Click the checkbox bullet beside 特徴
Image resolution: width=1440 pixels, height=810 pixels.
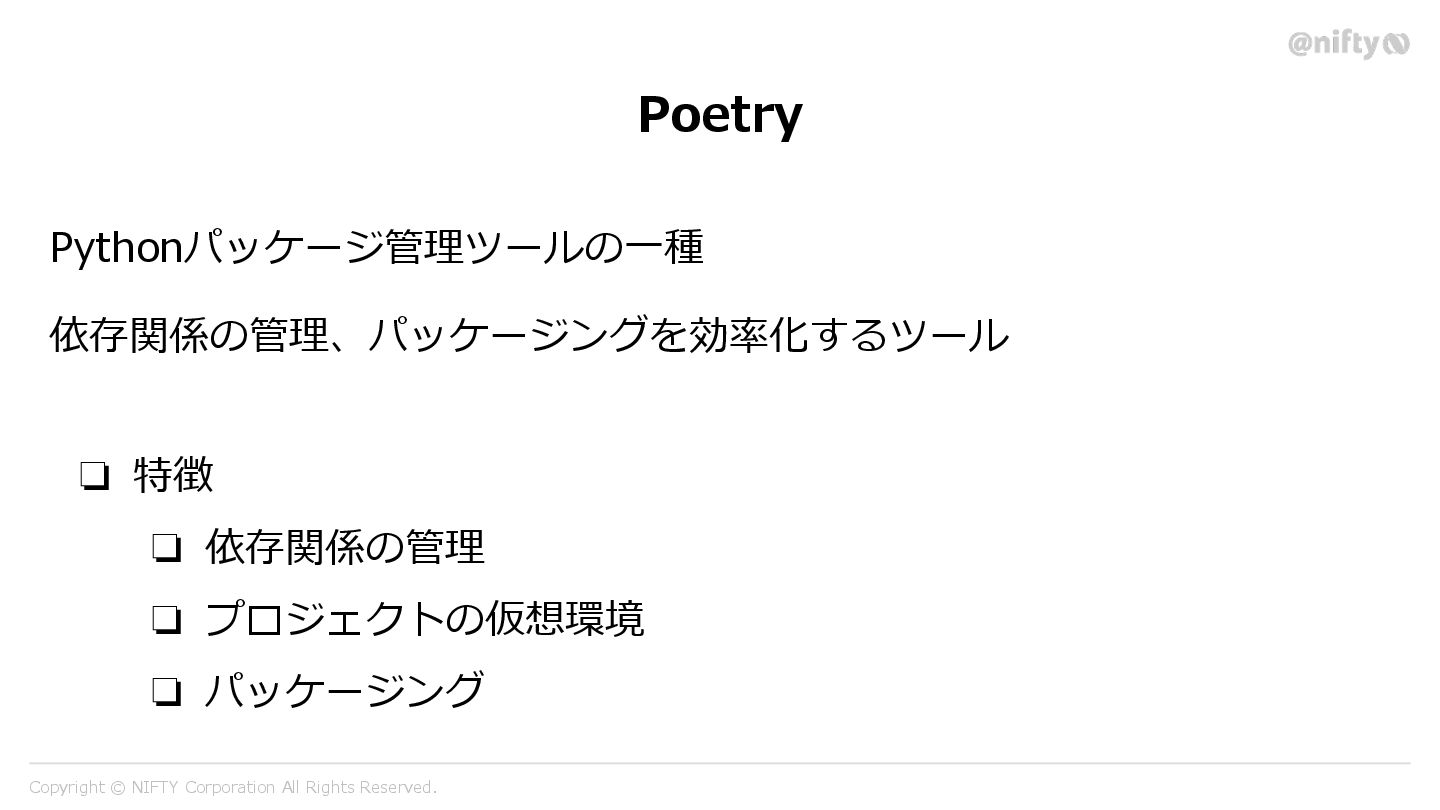point(94,475)
